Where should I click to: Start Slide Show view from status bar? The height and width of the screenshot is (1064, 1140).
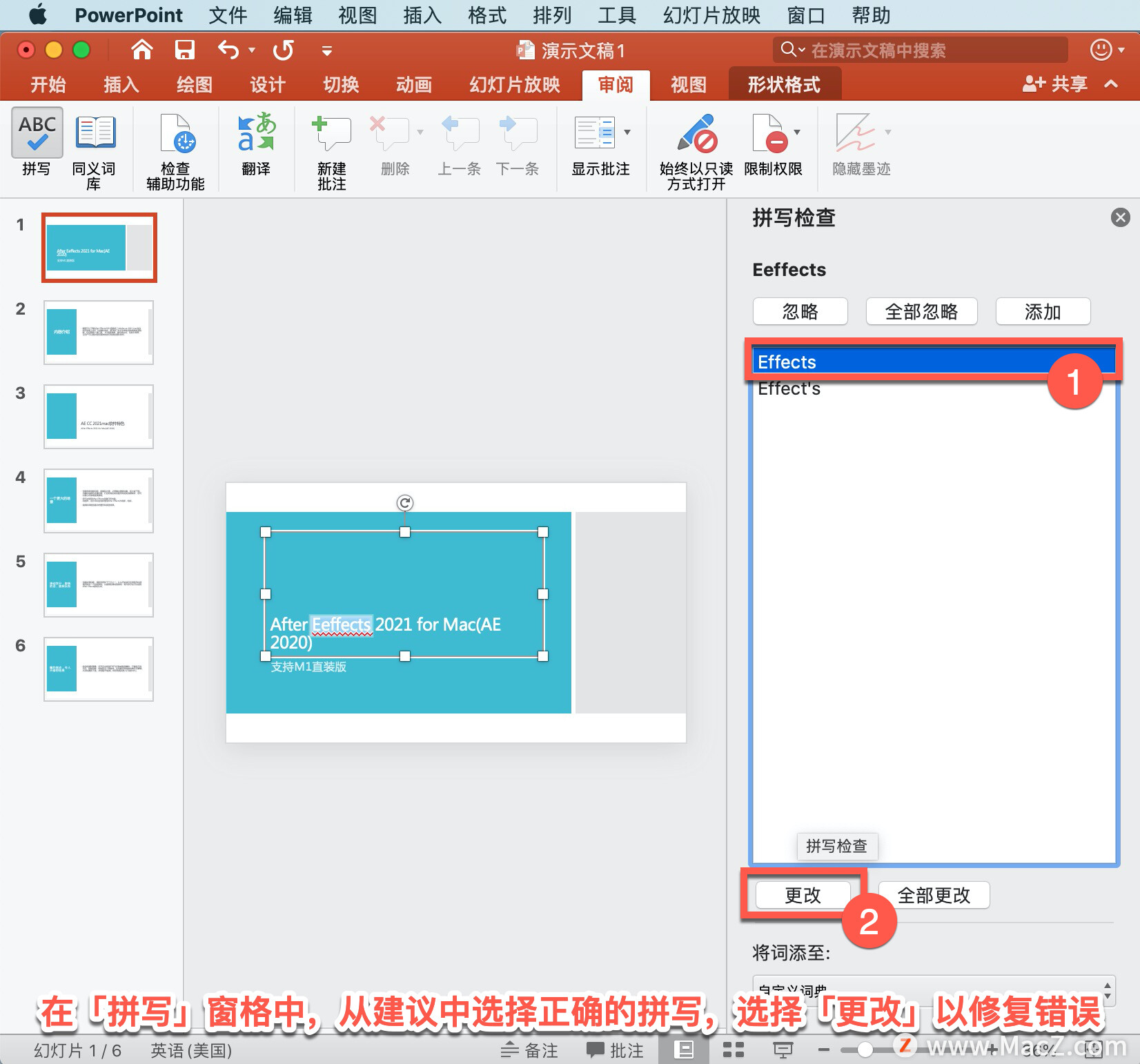click(x=783, y=1050)
